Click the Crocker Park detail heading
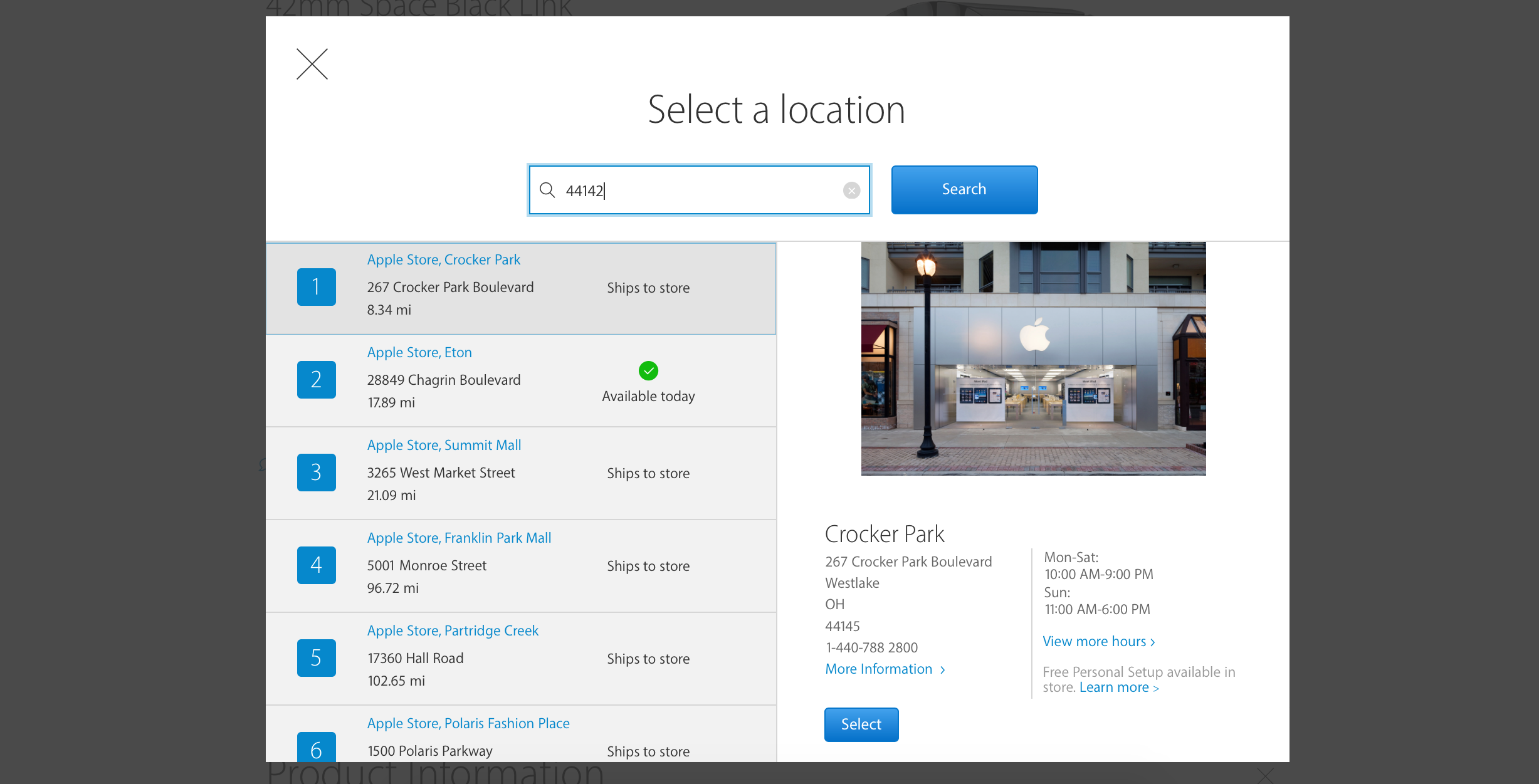Screen dimensions: 1539x784 885,534
